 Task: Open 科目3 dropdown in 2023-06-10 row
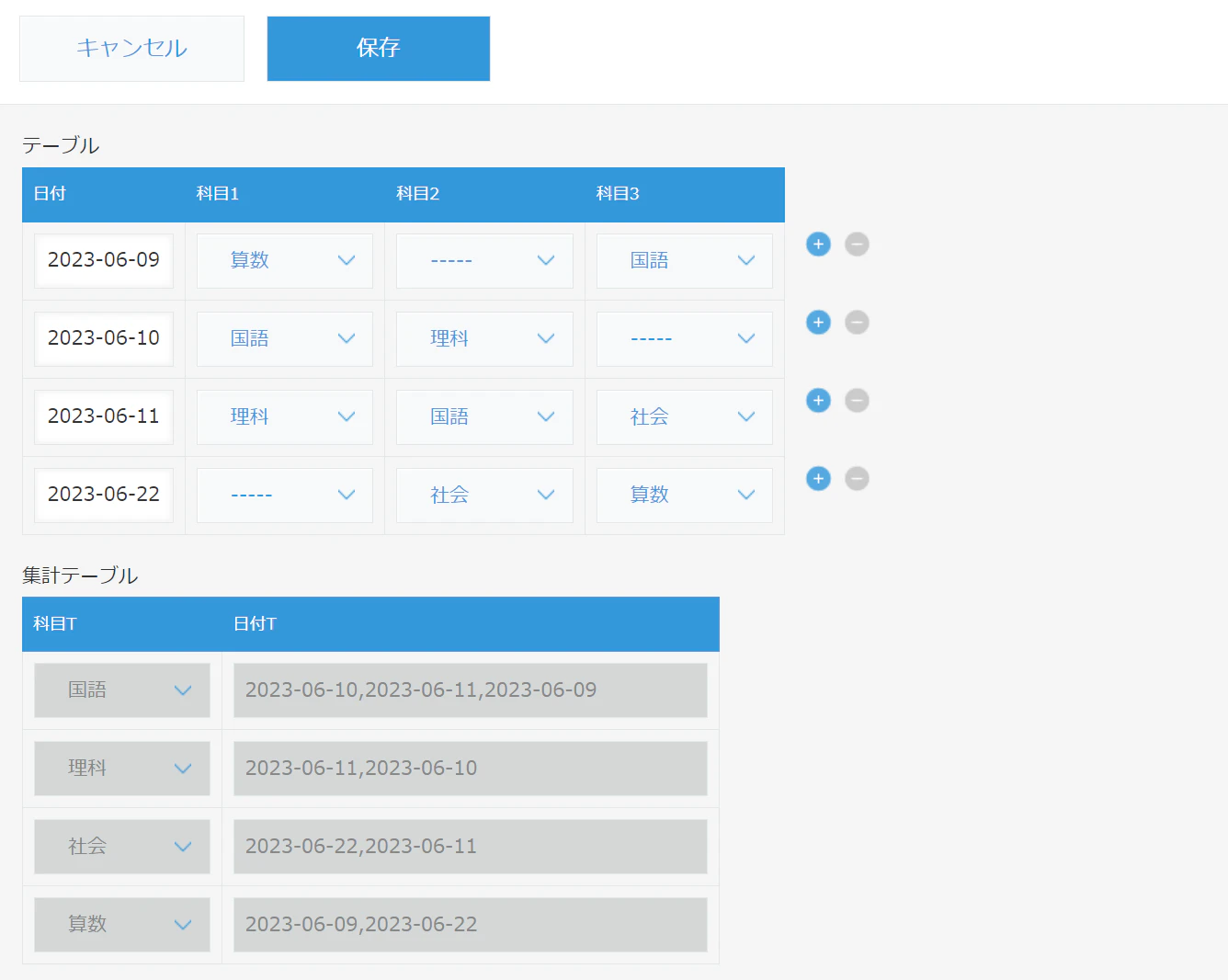(x=685, y=339)
